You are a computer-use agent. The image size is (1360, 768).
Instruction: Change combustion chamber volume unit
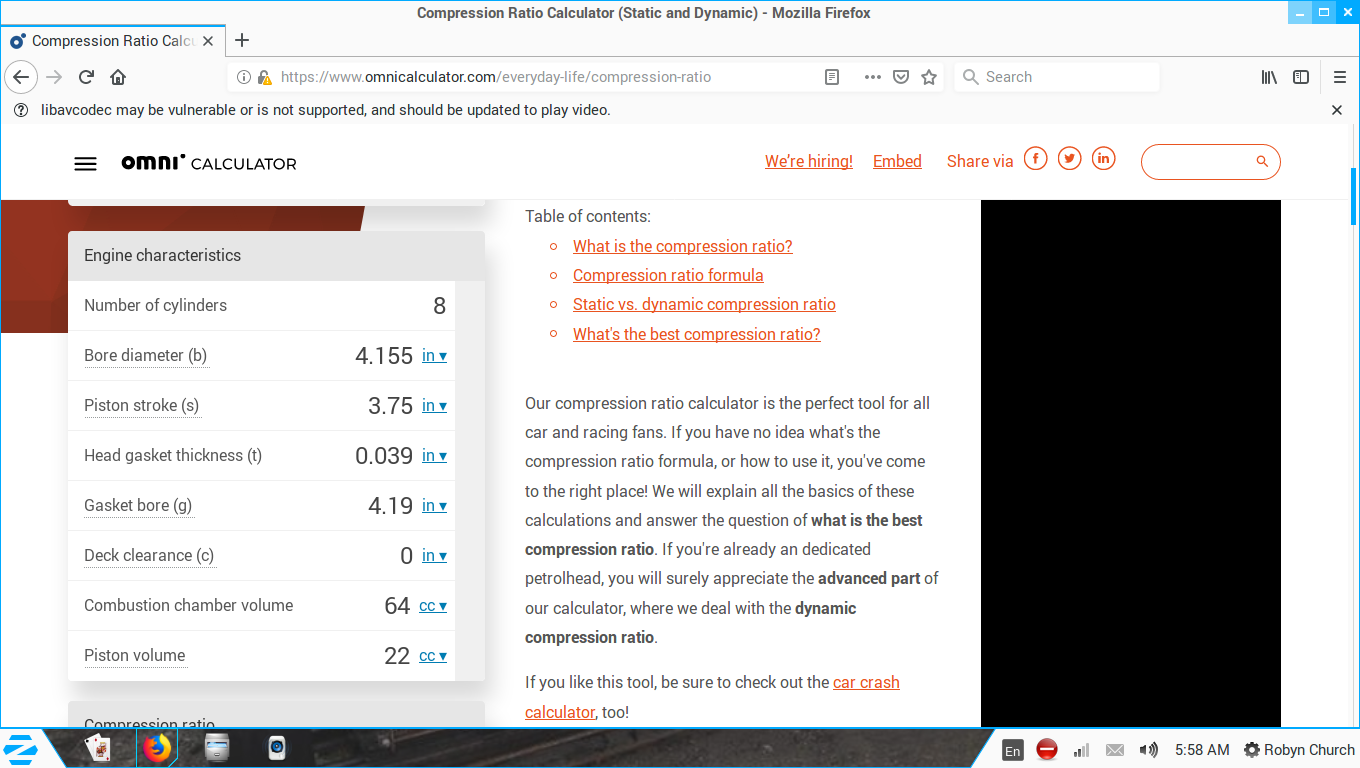tap(433, 605)
